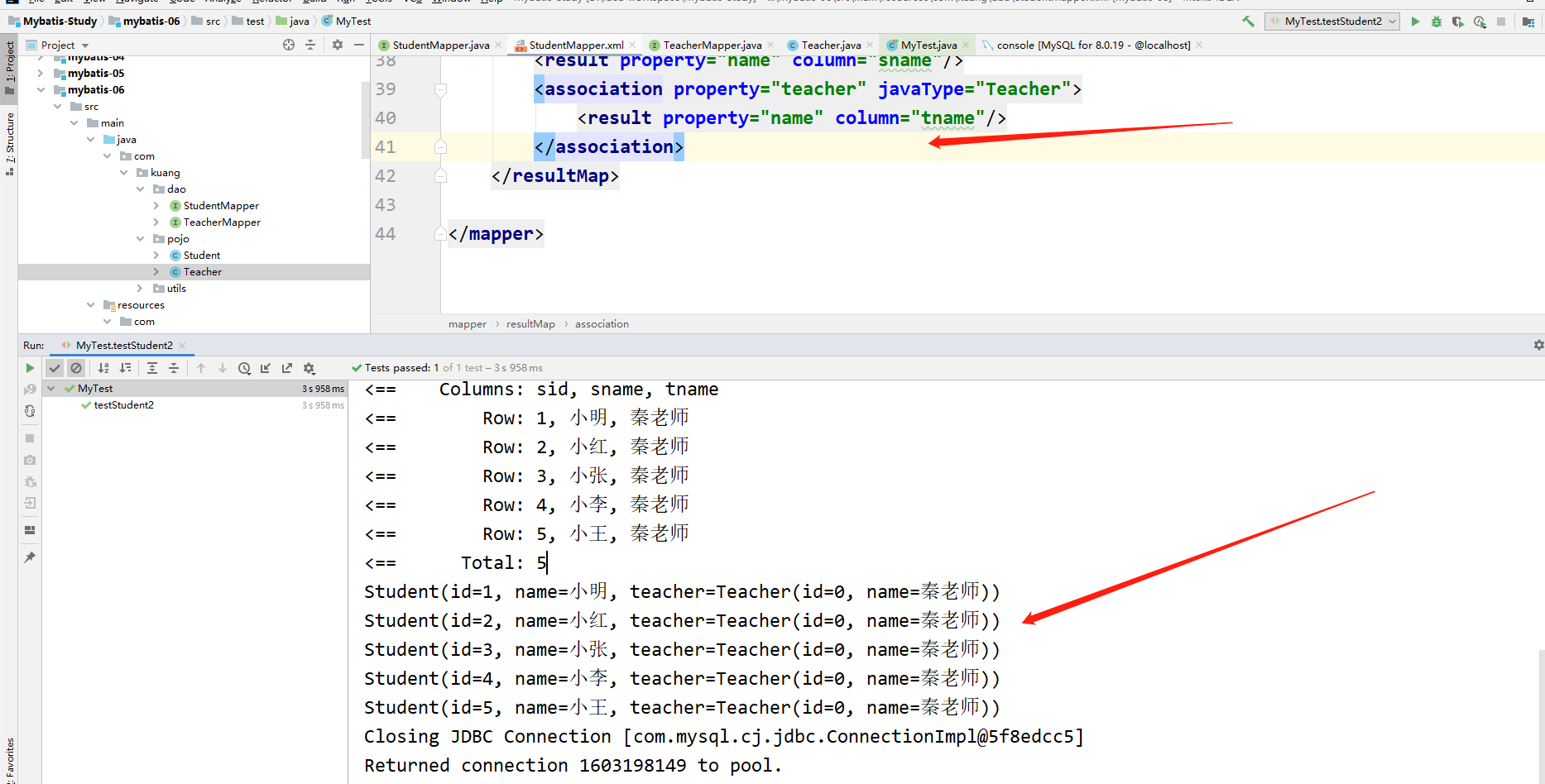The image size is (1545, 784).
Task: Export test results icon
Action: coord(287,368)
